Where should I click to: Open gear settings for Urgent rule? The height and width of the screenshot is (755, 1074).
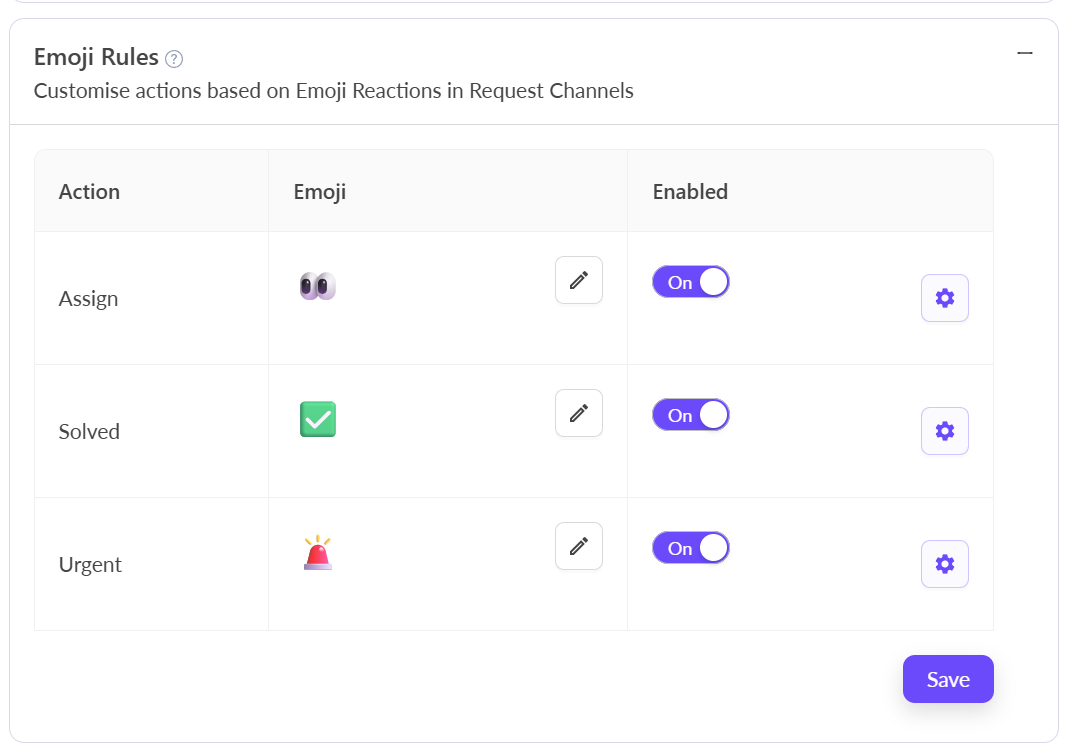(x=945, y=564)
